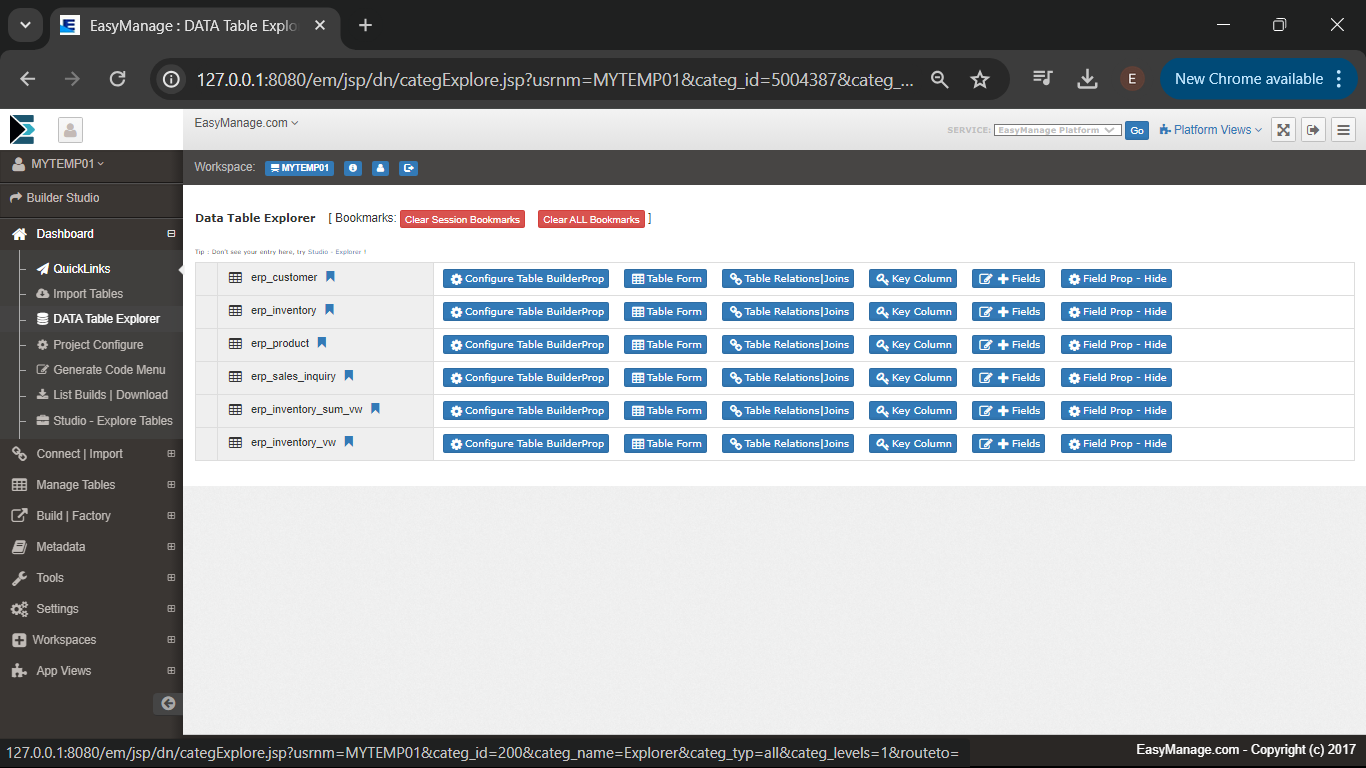Open the EasyManage Platform service dropdown
1366x768 pixels.
(1057, 130)
